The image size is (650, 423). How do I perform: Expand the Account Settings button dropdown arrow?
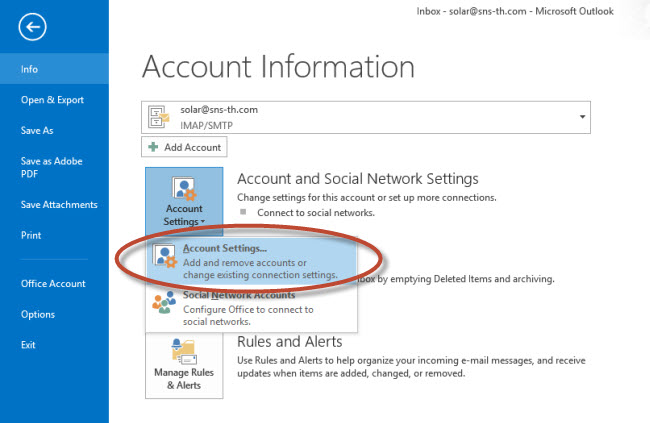click(x=203, y=222)
